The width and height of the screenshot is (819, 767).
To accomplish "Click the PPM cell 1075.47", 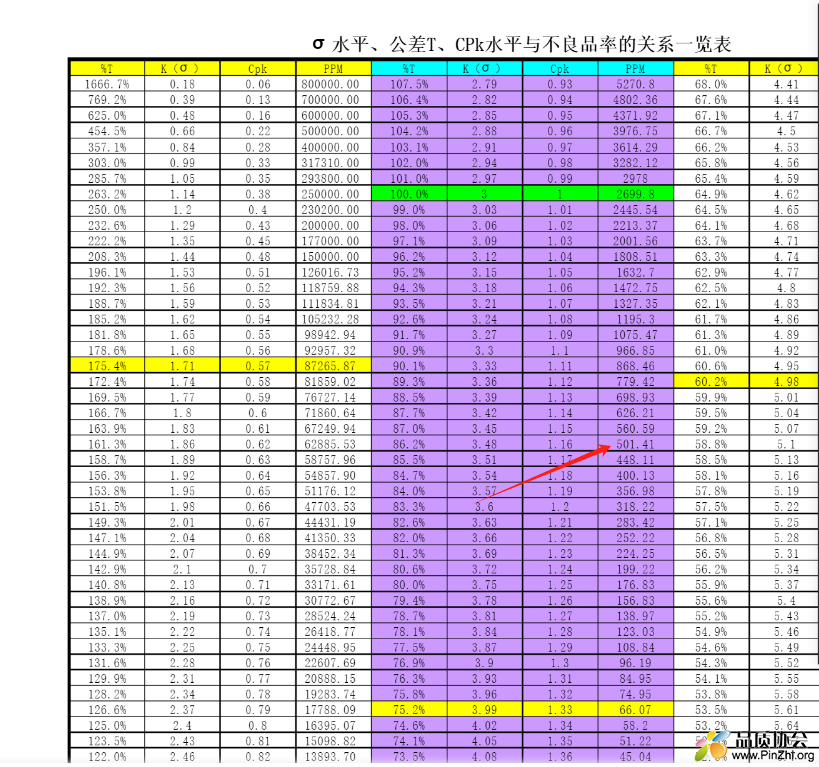I will pos(636,334).
